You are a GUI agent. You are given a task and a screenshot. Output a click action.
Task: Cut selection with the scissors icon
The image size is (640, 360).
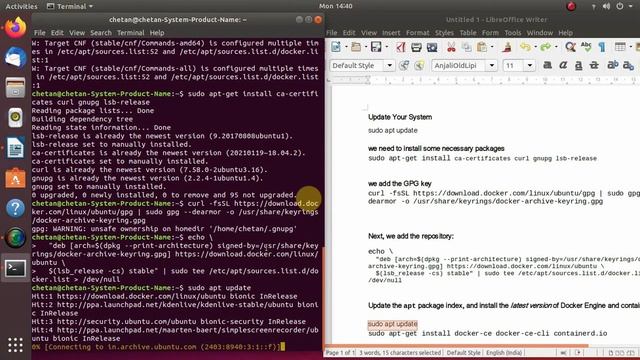click(x=451, y=47)
